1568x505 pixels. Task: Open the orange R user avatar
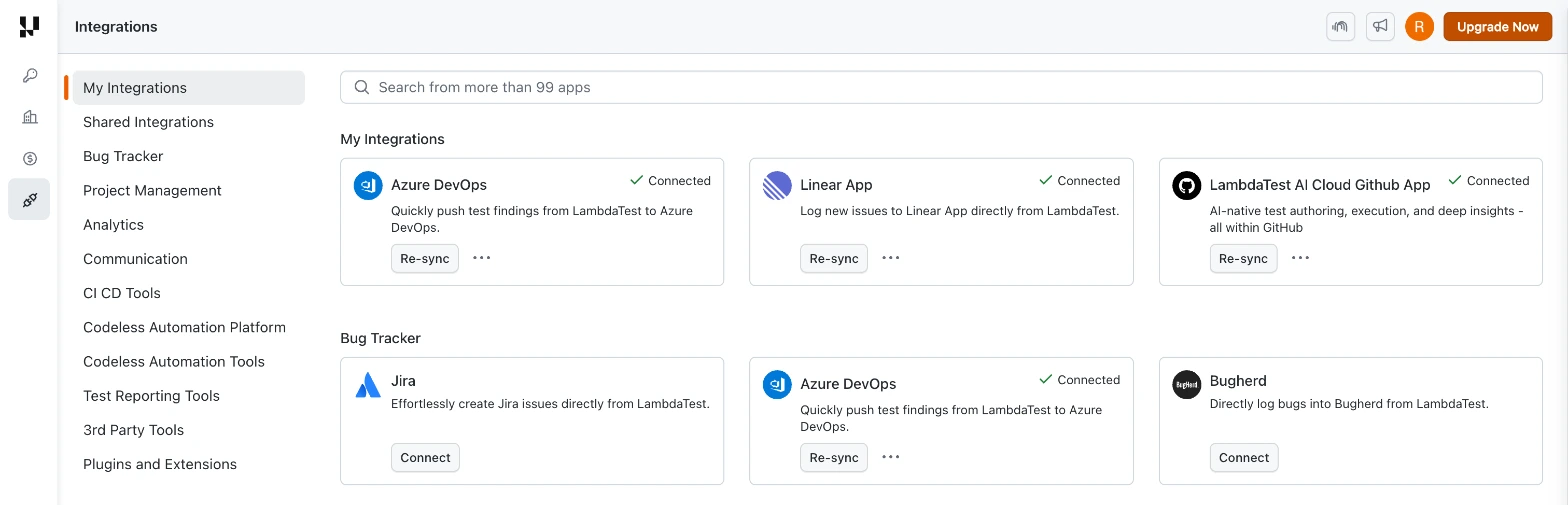pyautogui.click(x=1419, y=27)
